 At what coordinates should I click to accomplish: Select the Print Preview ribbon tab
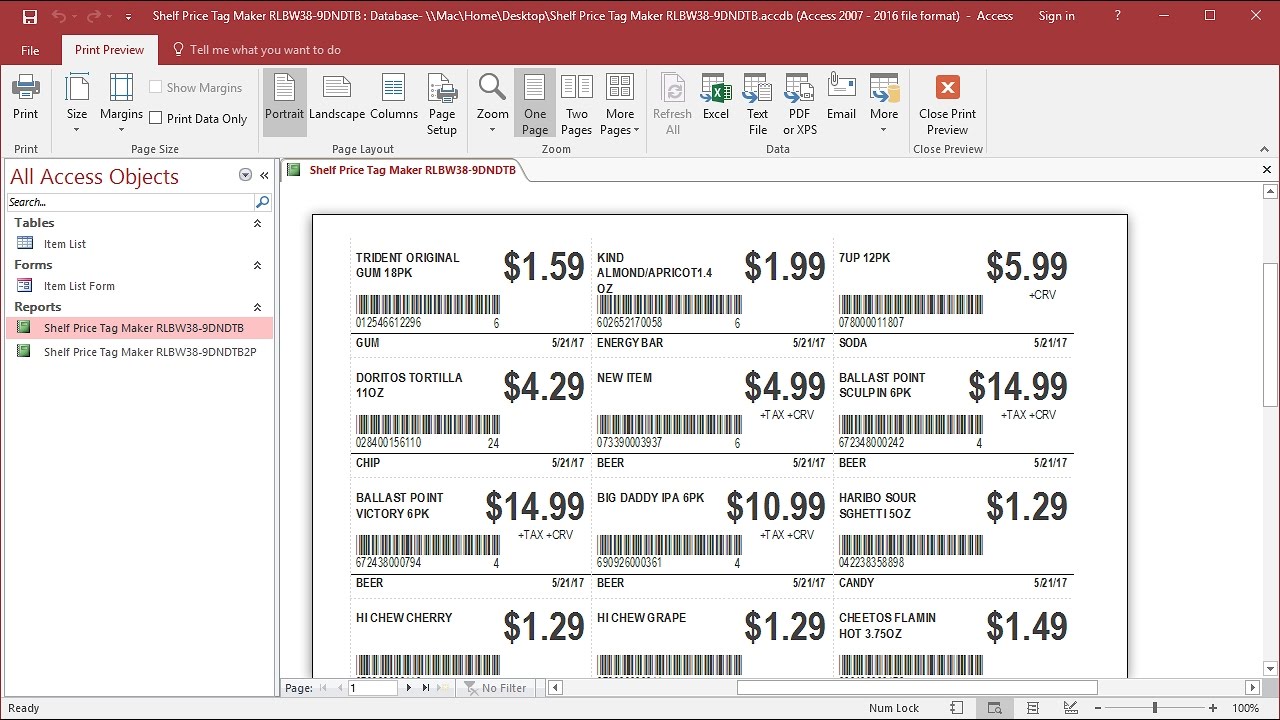pos(109,50)
